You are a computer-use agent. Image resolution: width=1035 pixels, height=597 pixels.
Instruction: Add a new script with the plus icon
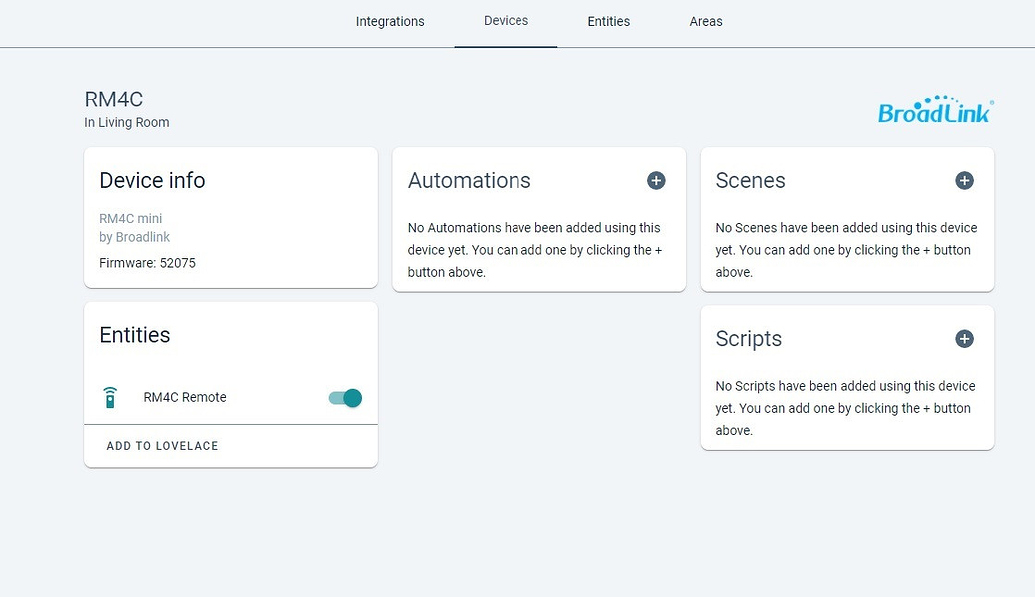[964, 339]
